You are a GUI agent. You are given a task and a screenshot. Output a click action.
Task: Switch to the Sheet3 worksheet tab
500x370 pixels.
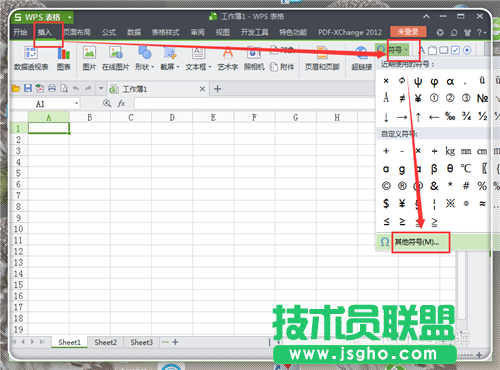pyautogui.click(x=142, y=342)
